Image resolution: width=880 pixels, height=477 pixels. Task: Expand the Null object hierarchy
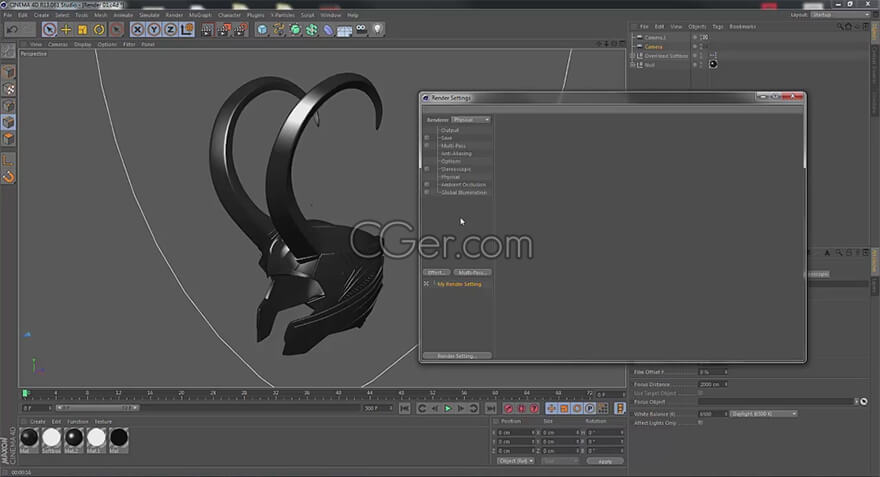[x=632, y=65]
